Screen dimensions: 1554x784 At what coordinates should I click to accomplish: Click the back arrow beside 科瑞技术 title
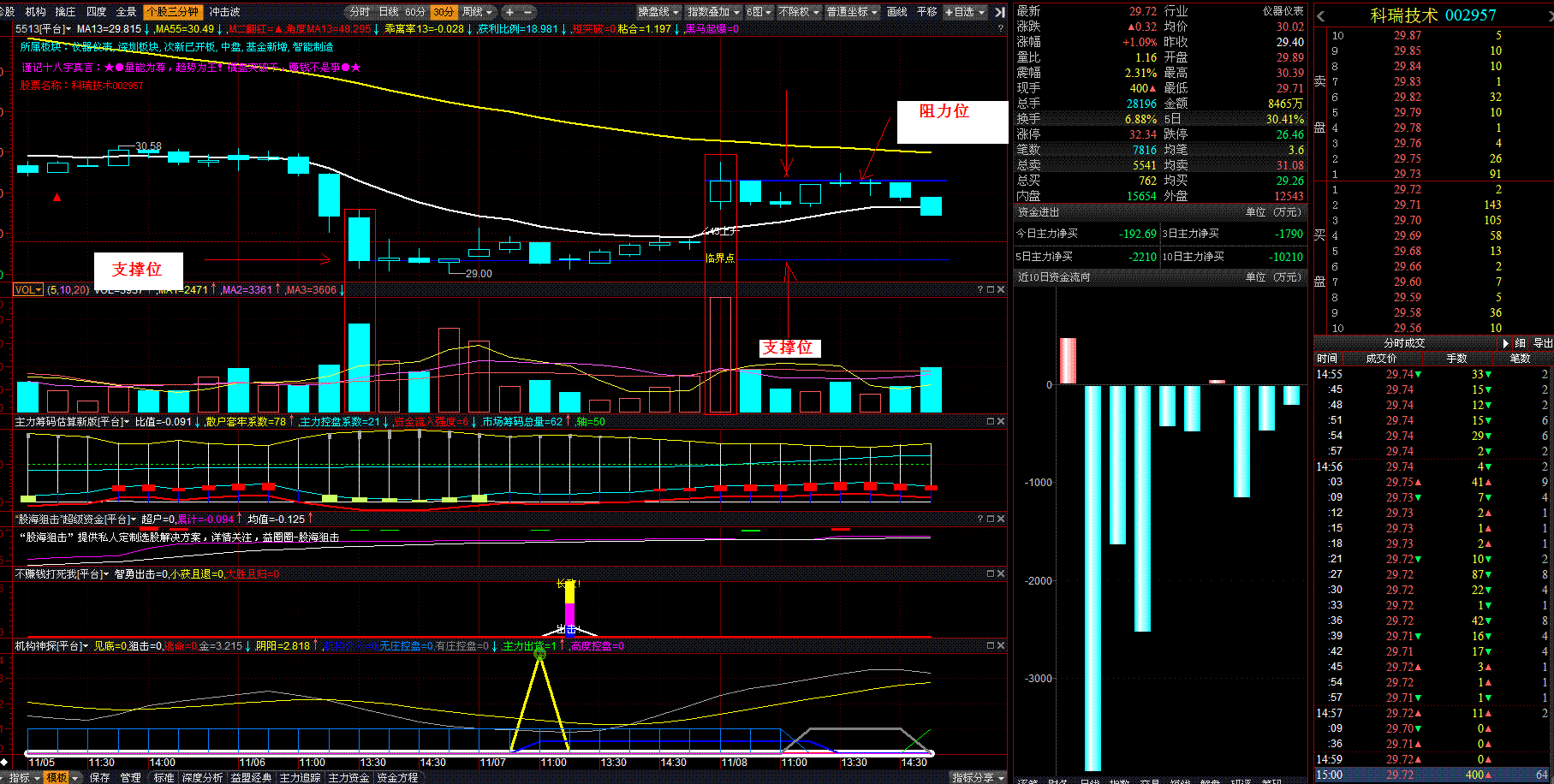(1320, 15)
